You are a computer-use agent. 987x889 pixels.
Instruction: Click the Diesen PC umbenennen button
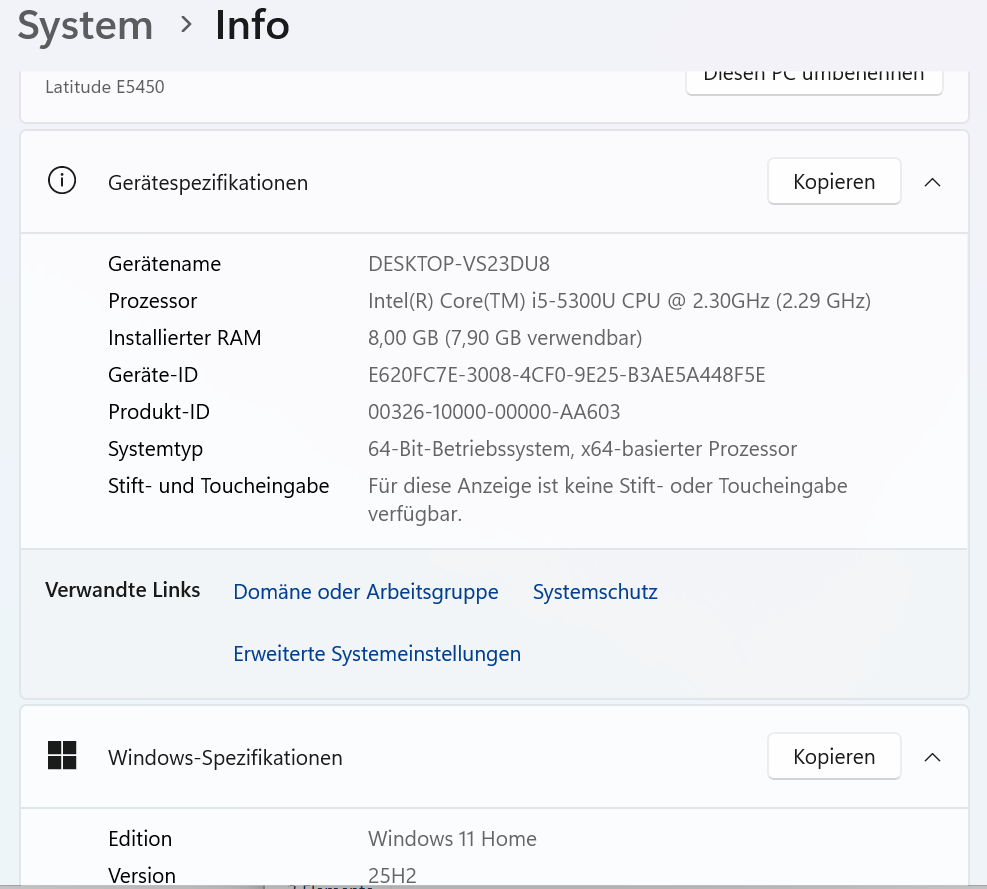(814, 82)
